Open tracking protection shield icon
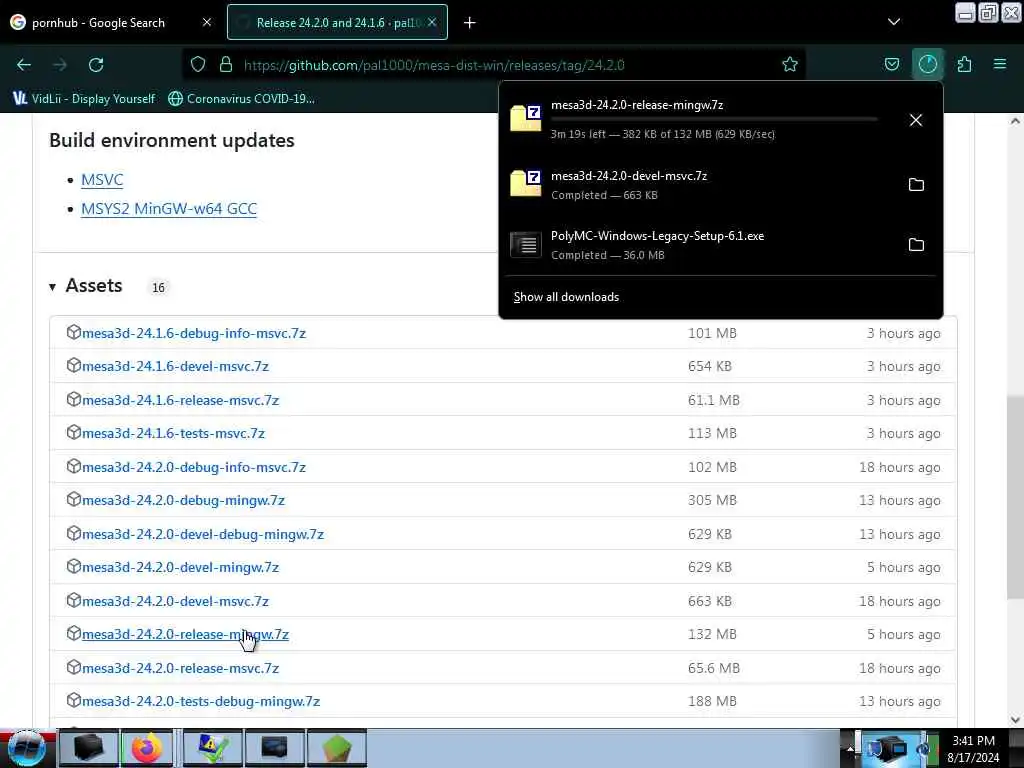This screenshot has width=1024, height=768. pos(198,65)
